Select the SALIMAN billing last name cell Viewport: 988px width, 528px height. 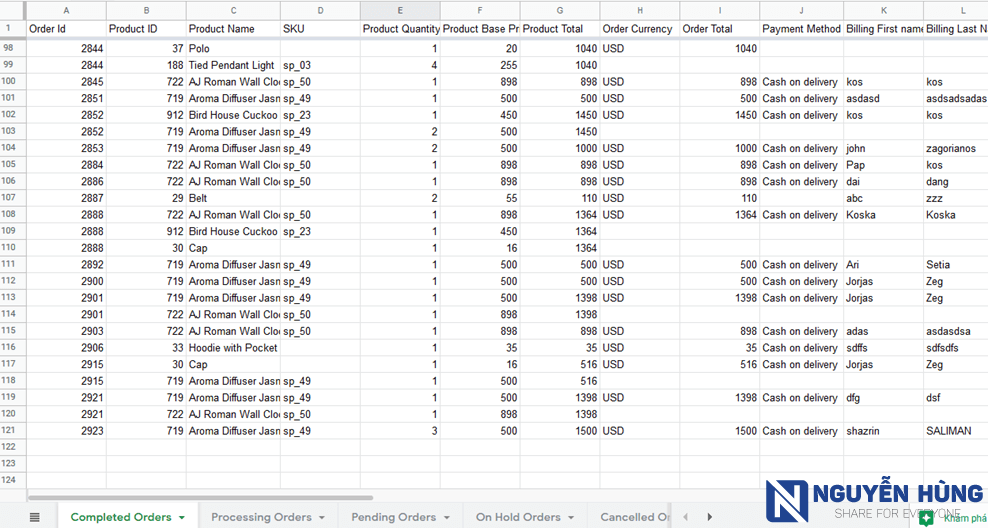956,431
